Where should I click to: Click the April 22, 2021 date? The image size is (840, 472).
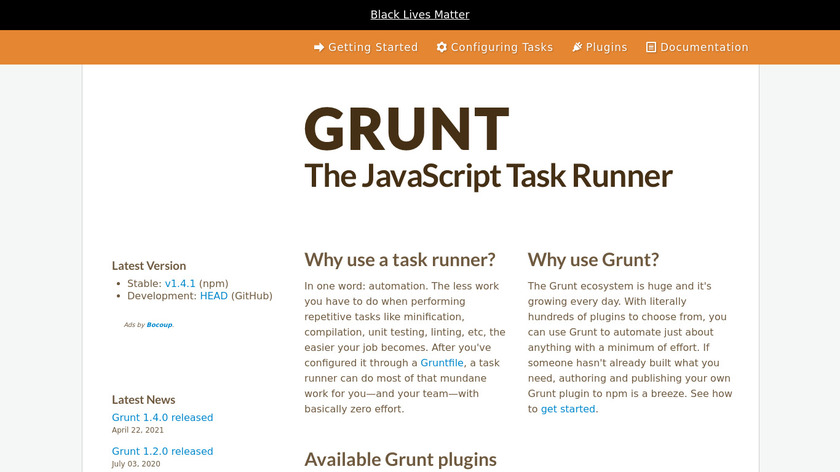138,430
